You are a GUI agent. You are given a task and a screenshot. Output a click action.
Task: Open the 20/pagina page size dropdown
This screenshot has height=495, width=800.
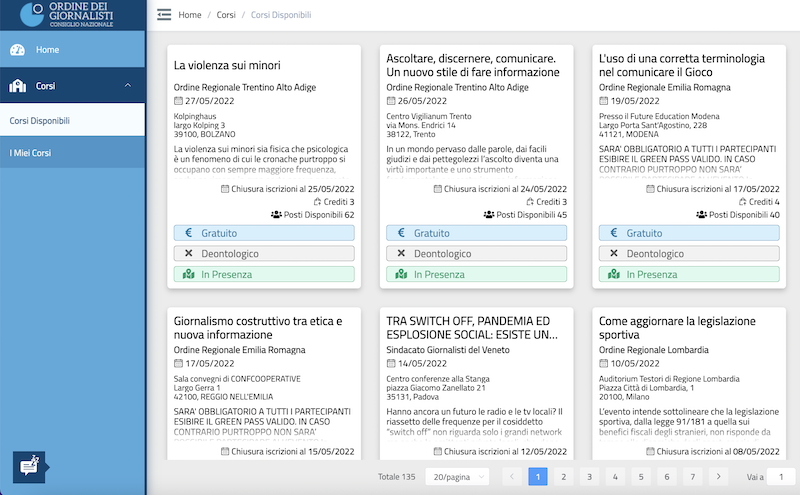[457, 477]
